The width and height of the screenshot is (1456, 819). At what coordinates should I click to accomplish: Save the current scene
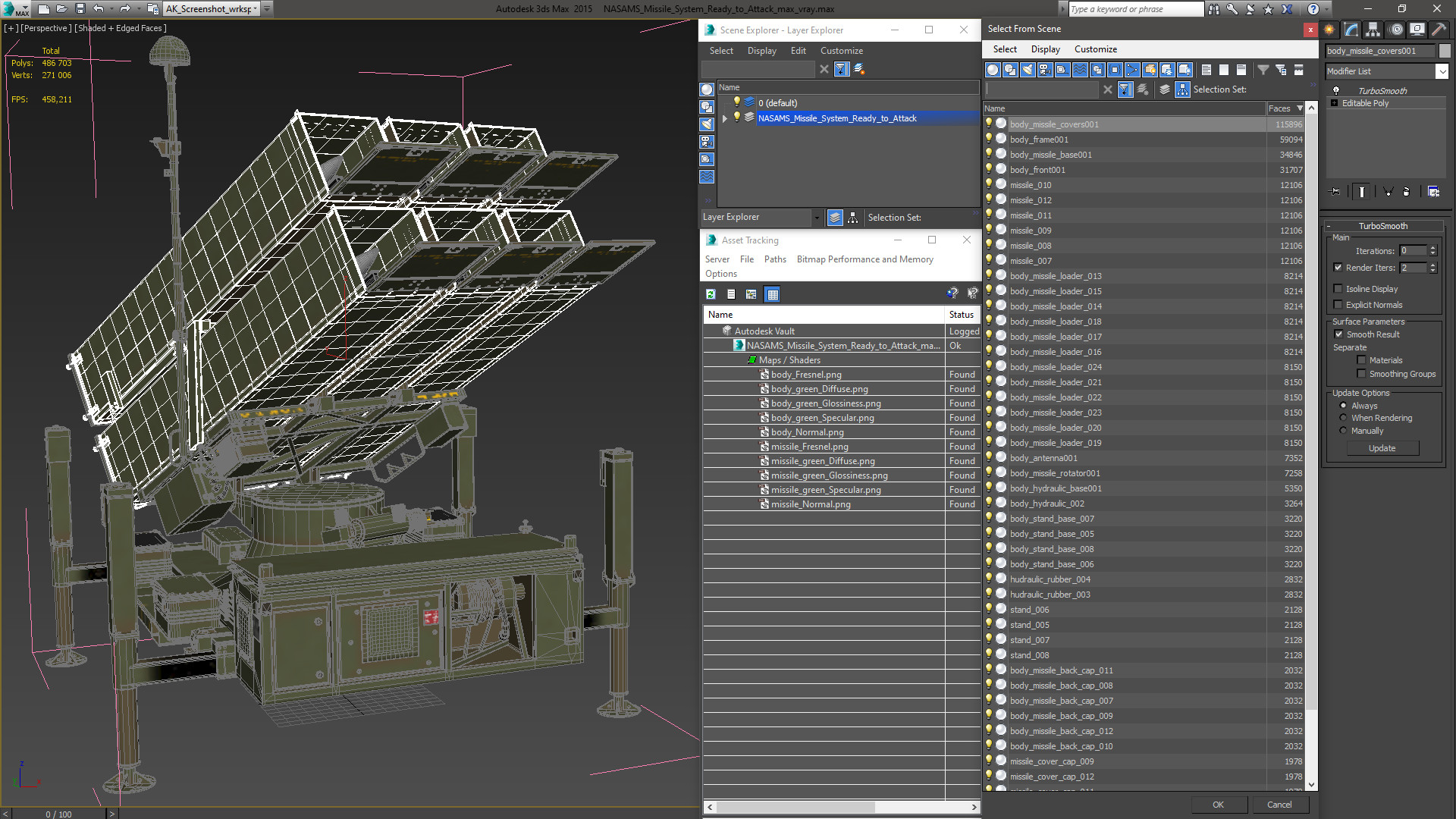80,9
